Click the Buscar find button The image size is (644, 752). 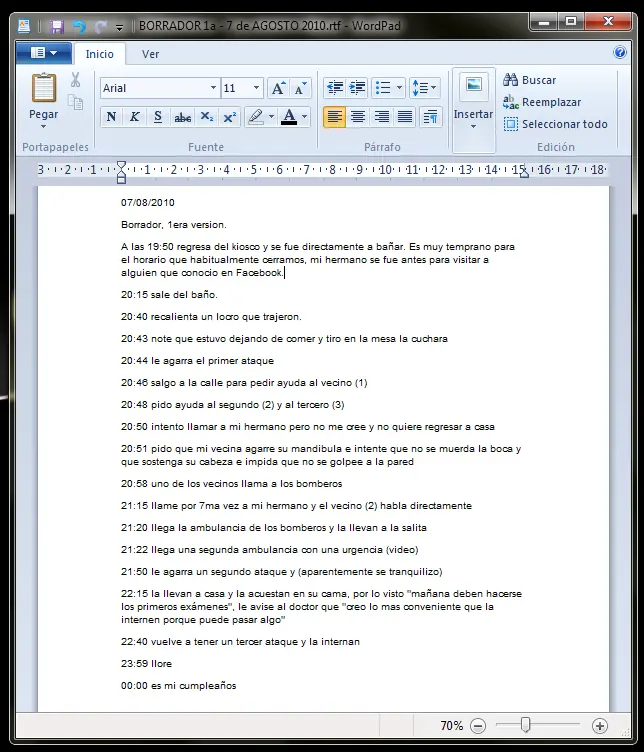pos(530,80)
